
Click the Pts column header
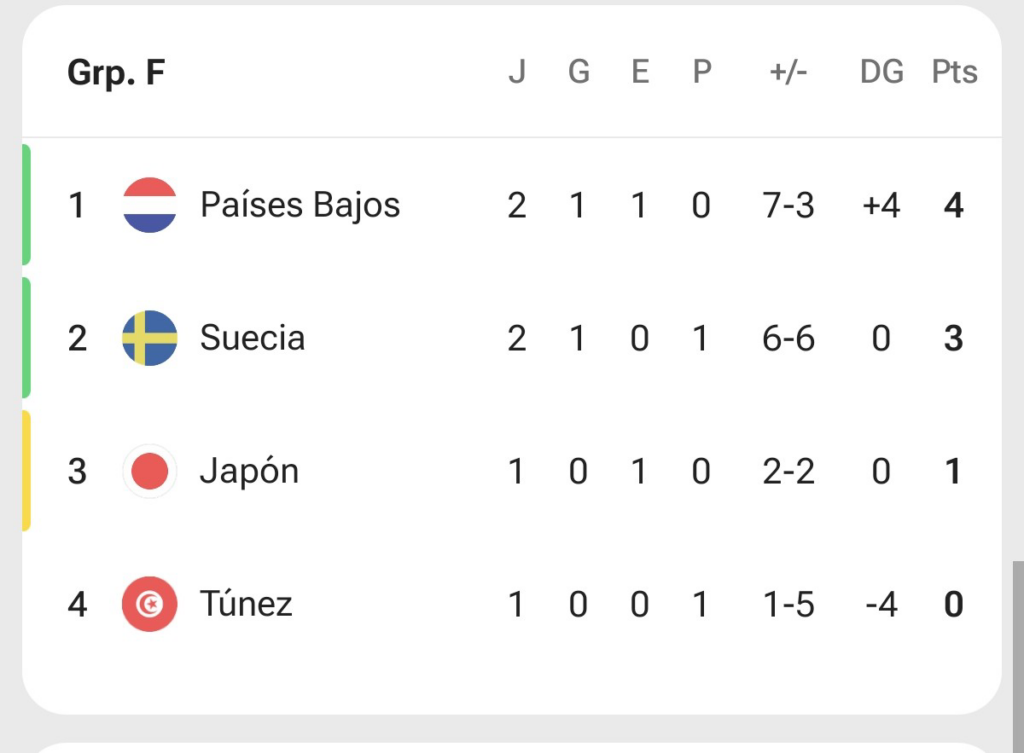point(954,71)
